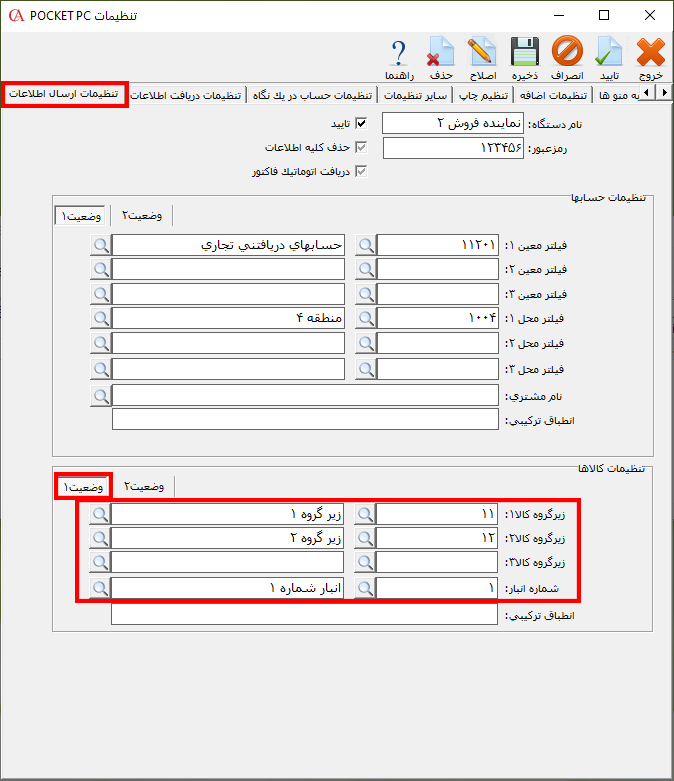
Task: Click the magnifier beside the 11201 code field
Action: (367, 244)
